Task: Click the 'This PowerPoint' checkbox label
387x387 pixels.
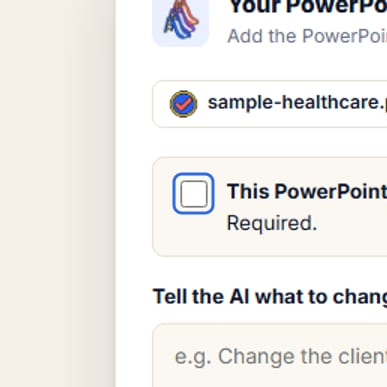Action: pyautogui.click(x=307, y=191)
